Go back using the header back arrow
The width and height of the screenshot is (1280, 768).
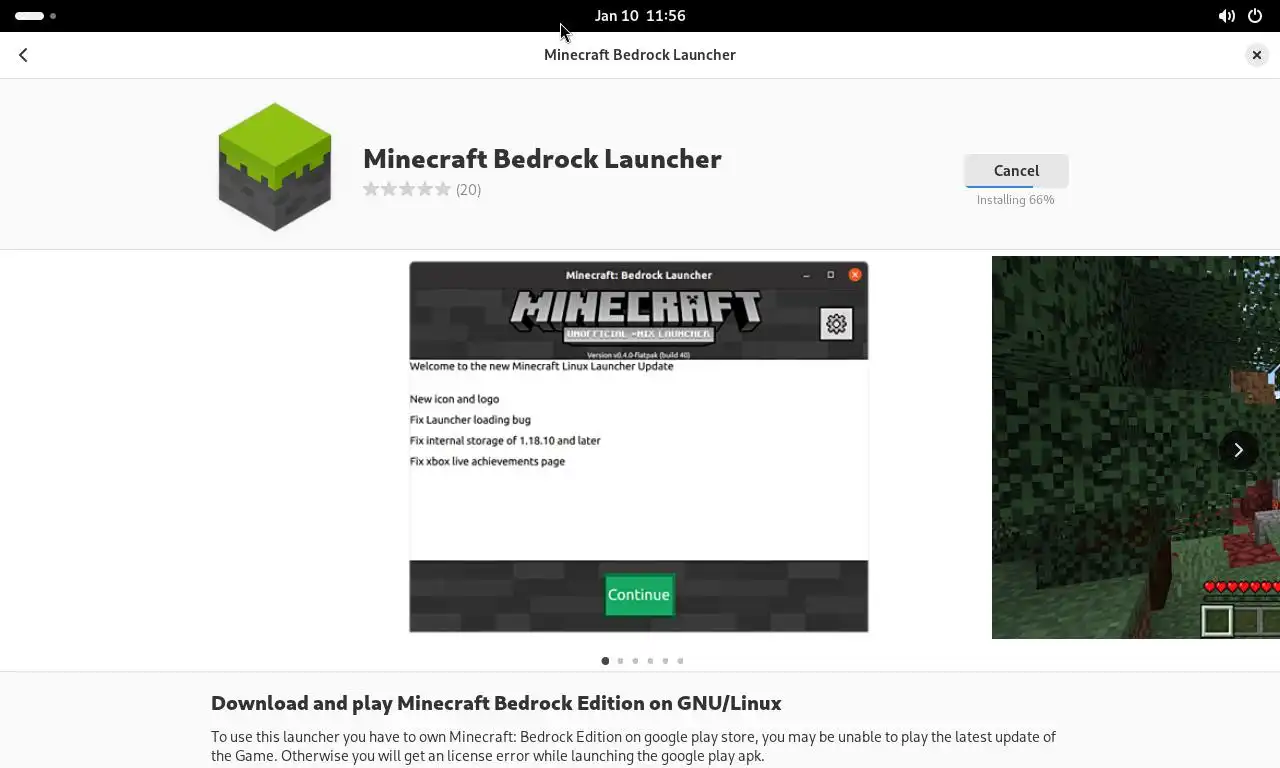pyautogui.click(x=23, y=55)
